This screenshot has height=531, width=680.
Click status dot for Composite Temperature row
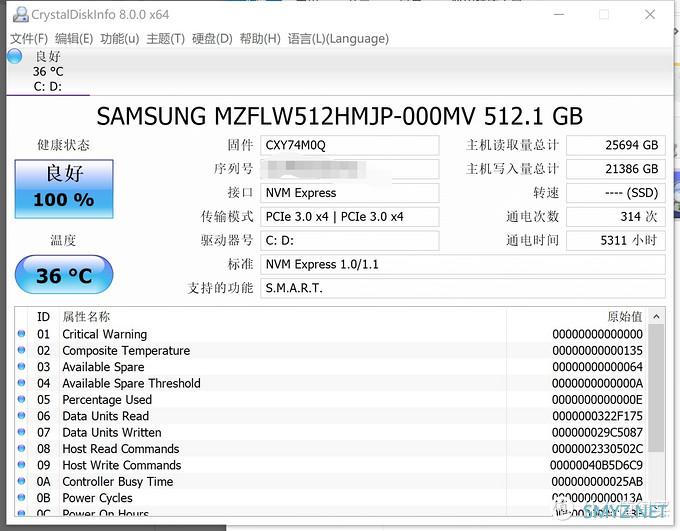click(21, 350)
